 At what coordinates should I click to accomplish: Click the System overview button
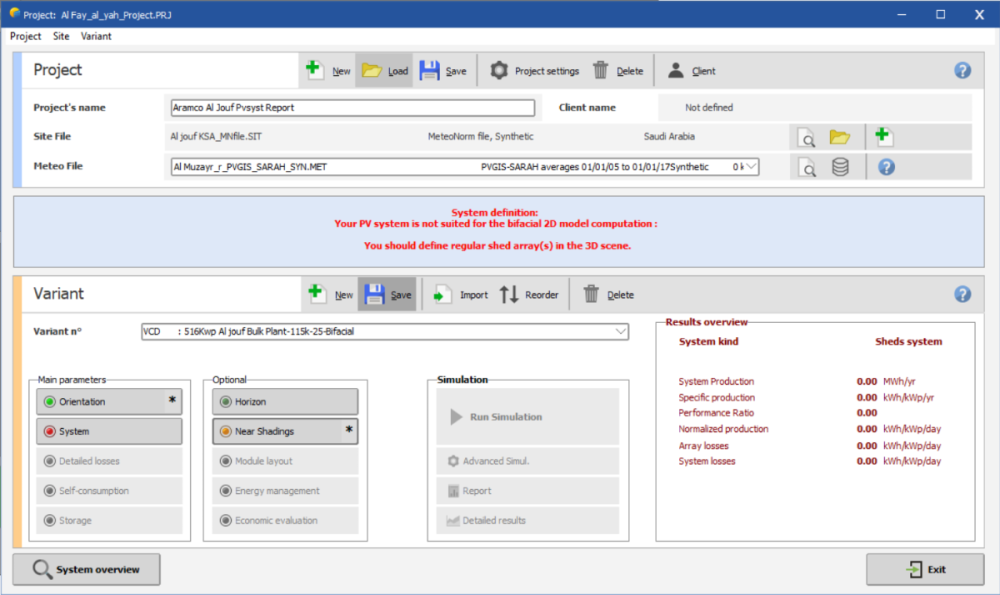click(85, 570)
